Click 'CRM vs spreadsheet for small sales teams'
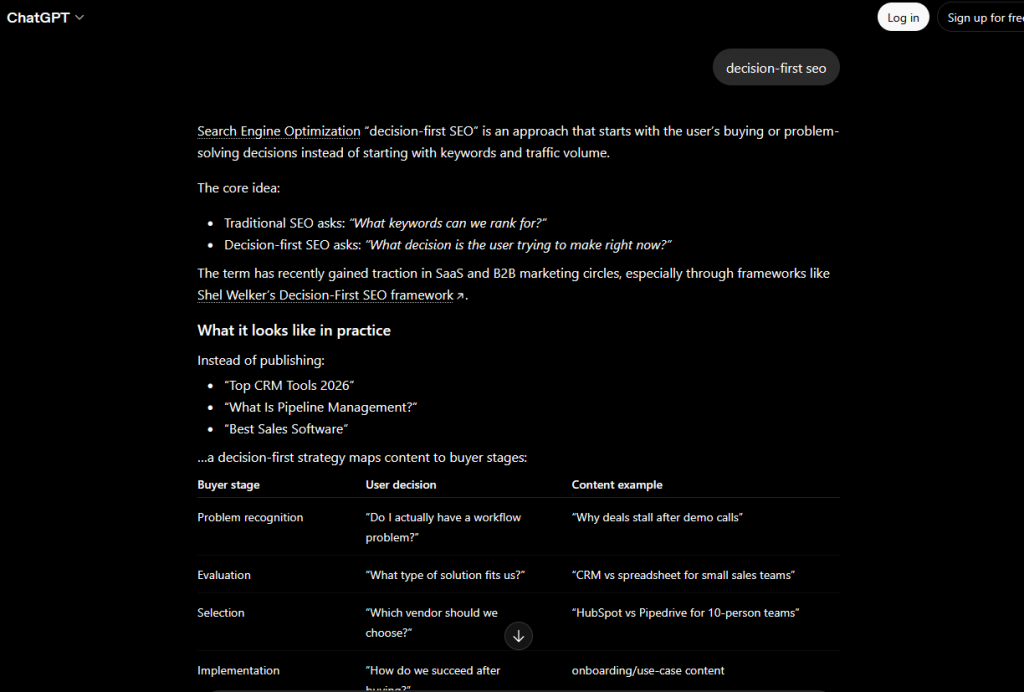The height and width of the screenshot is (692, 1024). pos(683,575)
